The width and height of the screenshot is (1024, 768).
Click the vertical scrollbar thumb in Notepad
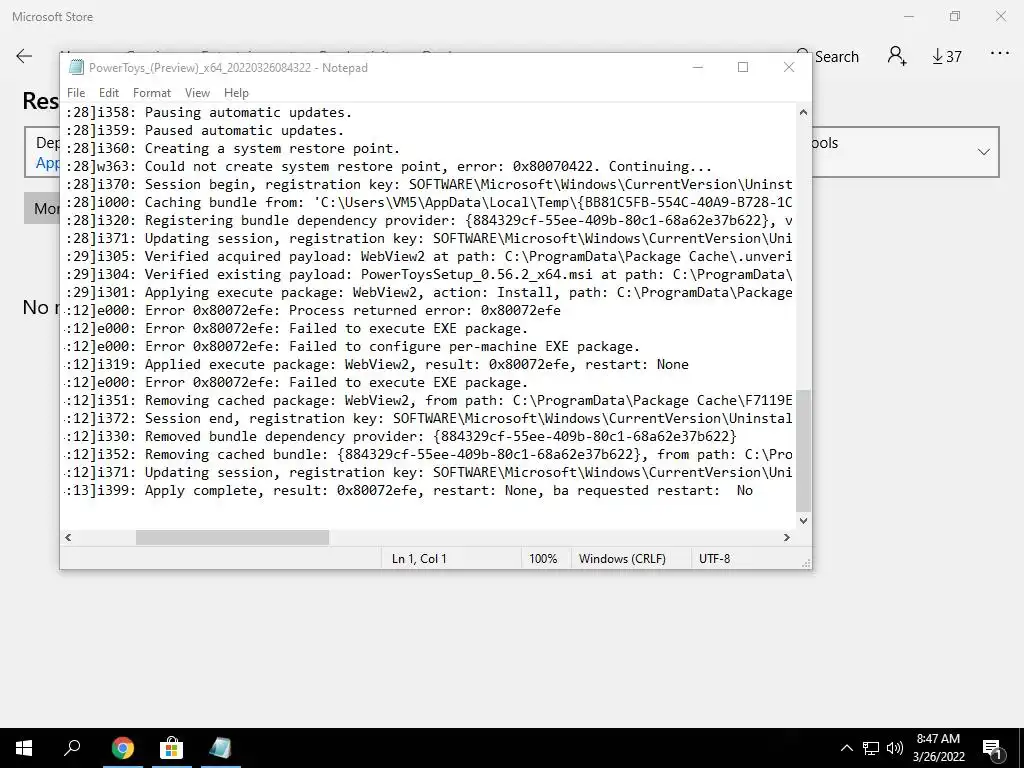pos(803,451)
